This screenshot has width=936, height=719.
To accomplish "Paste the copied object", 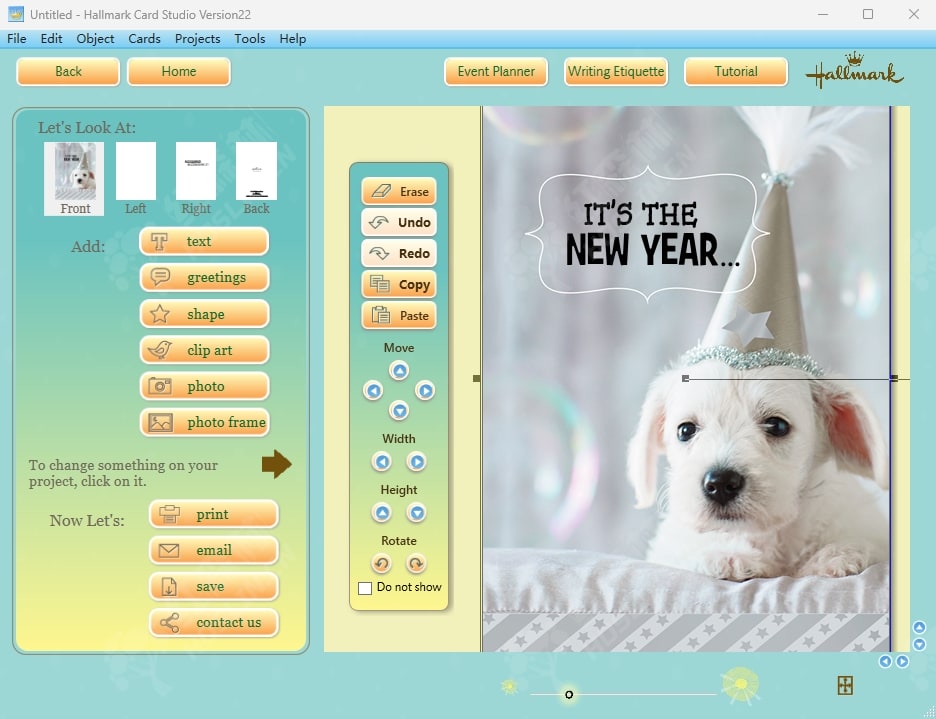I will pyautogui.click(x=399, y=315).
